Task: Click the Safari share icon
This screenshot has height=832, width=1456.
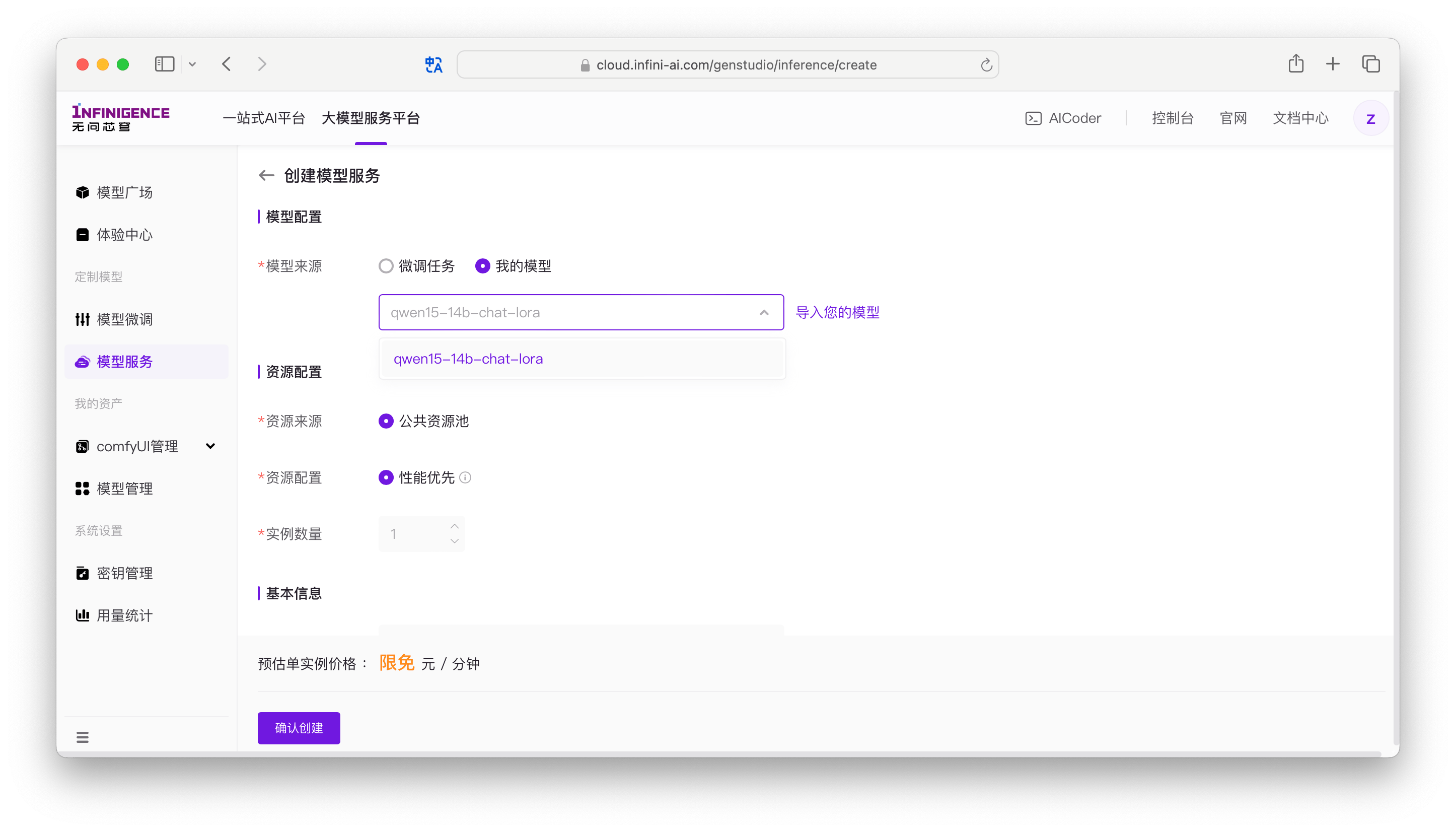Action: (x=1295, y=63)
